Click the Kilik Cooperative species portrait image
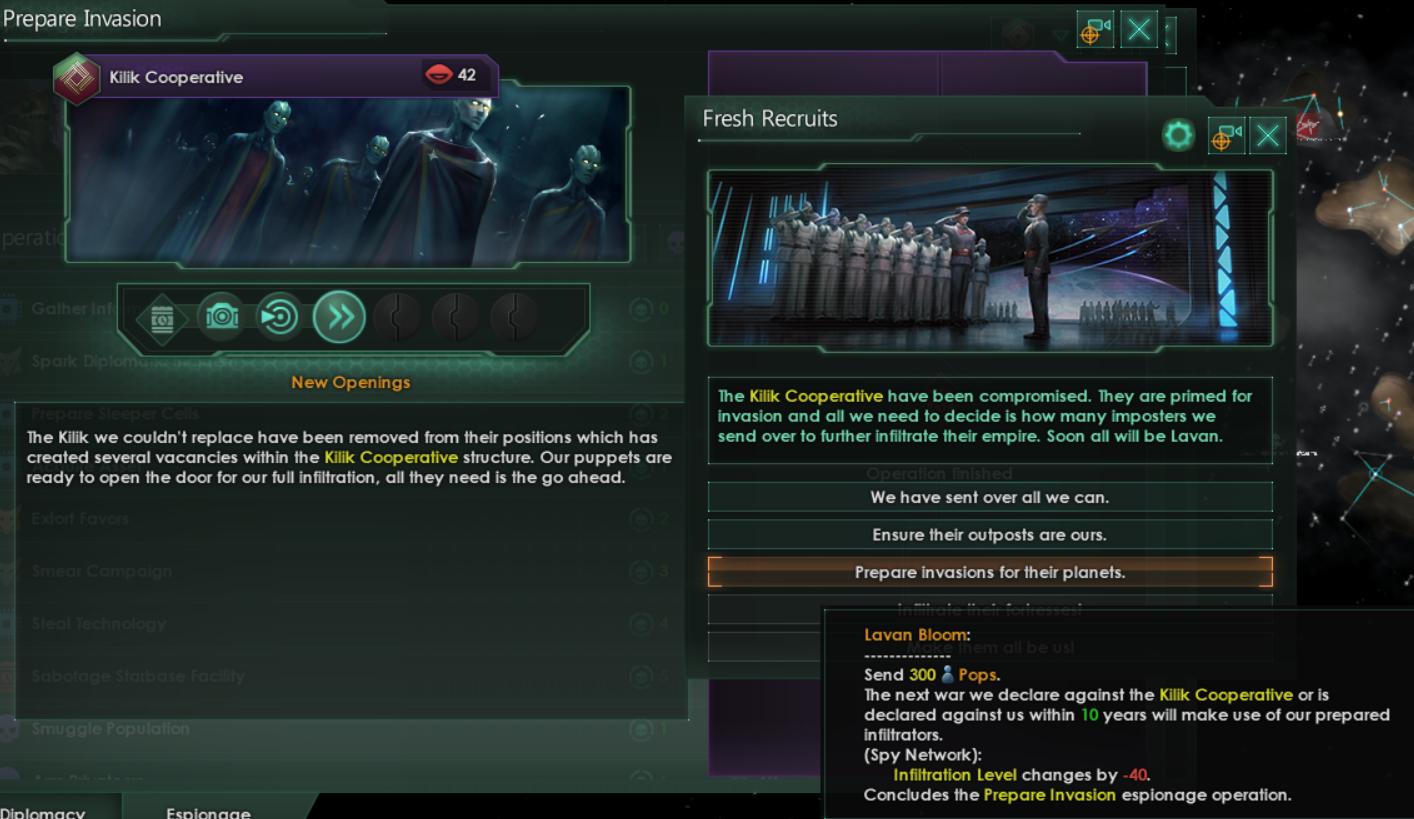Viewport: 1414px width, 819px height. (348, 175)
